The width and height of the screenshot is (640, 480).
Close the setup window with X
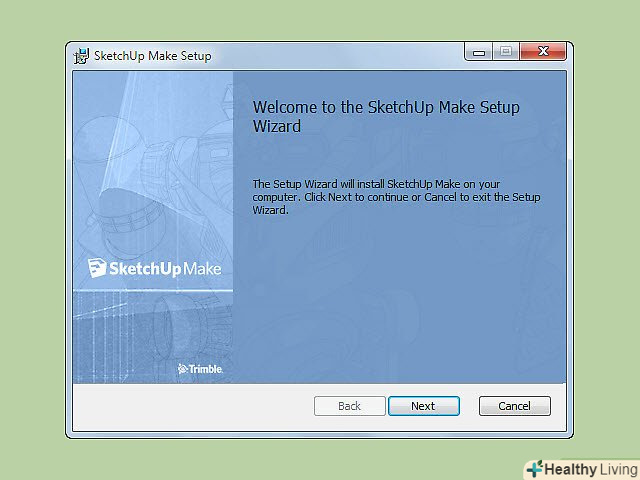(x=543, y=52)
